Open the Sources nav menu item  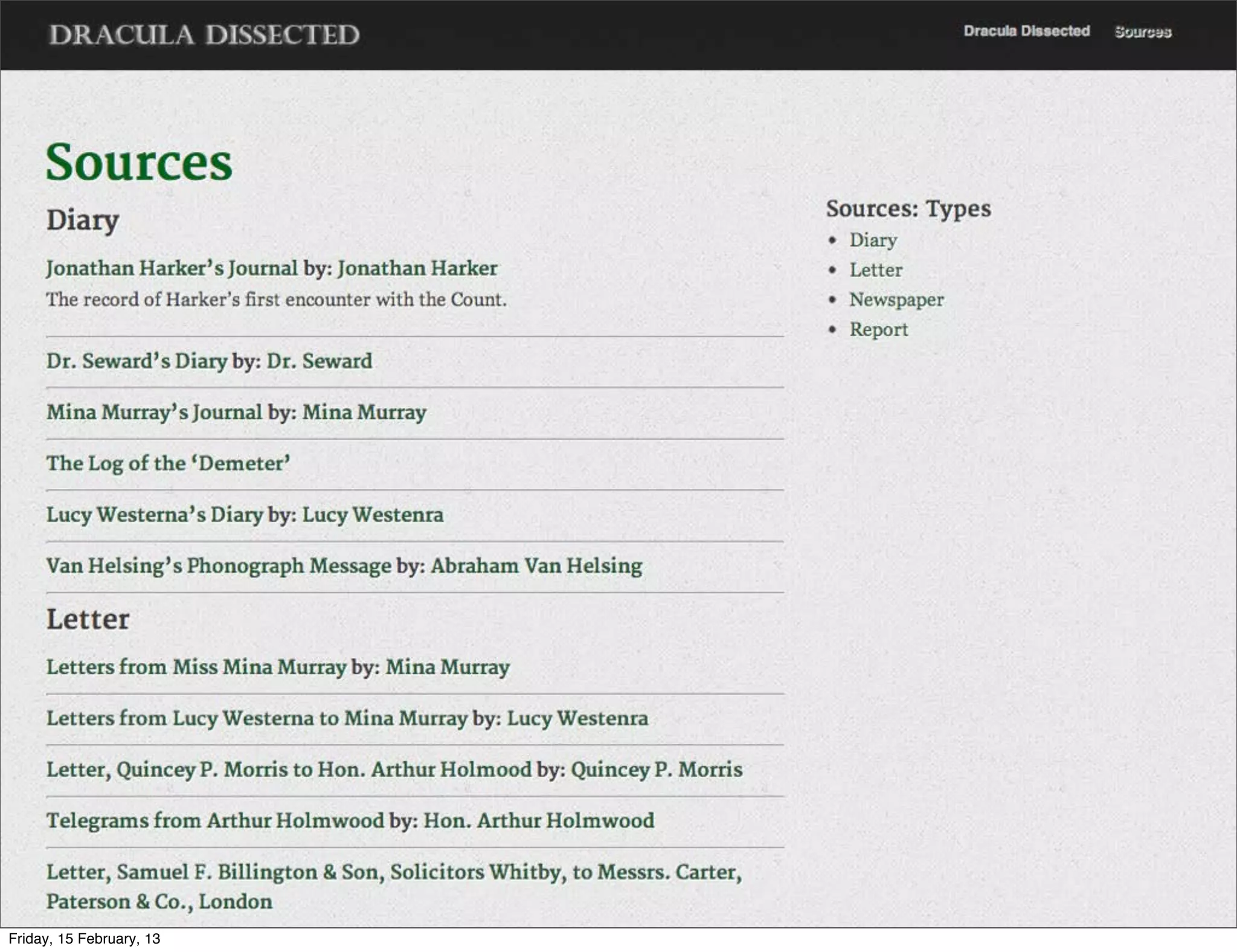point(1142,32)
